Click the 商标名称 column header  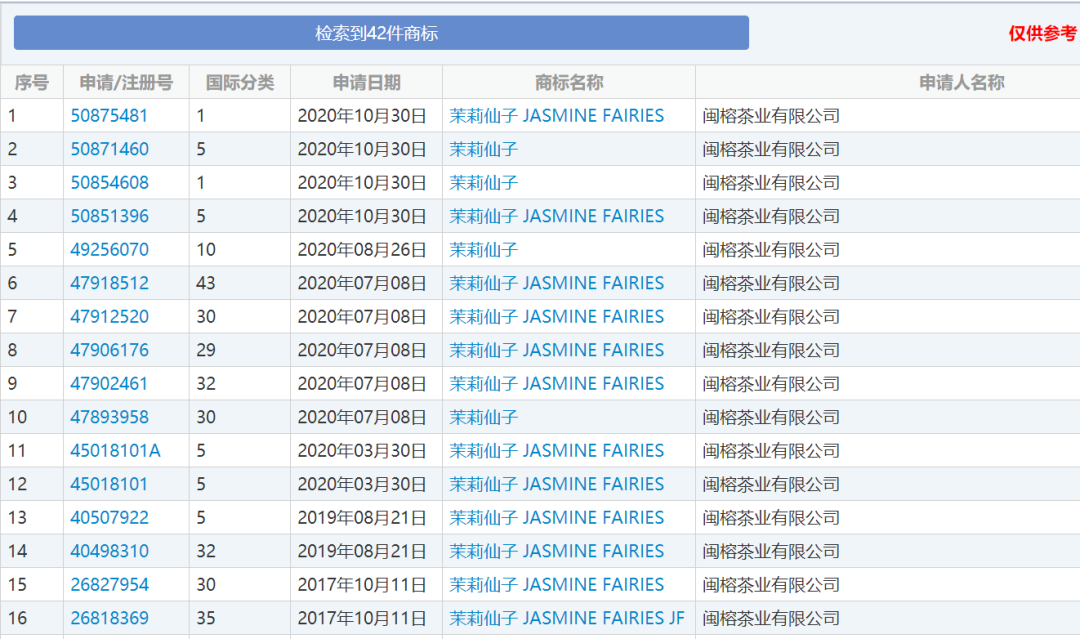pos(569,83)
